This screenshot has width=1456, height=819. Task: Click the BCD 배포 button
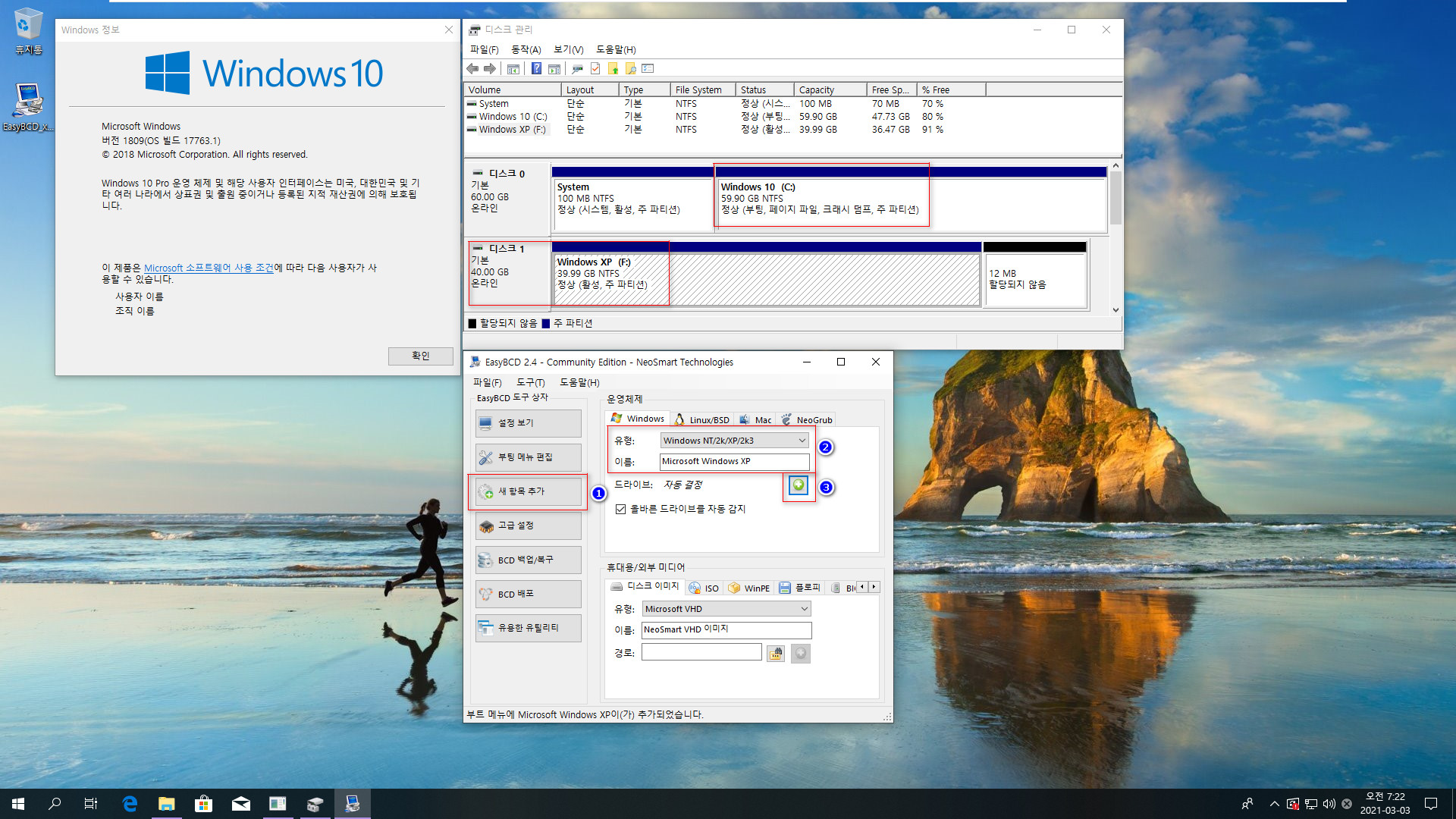tap(529, 594)
